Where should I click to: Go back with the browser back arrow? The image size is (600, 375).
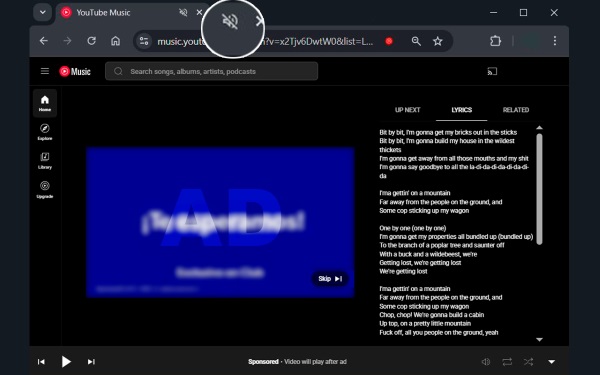[44, 41]
